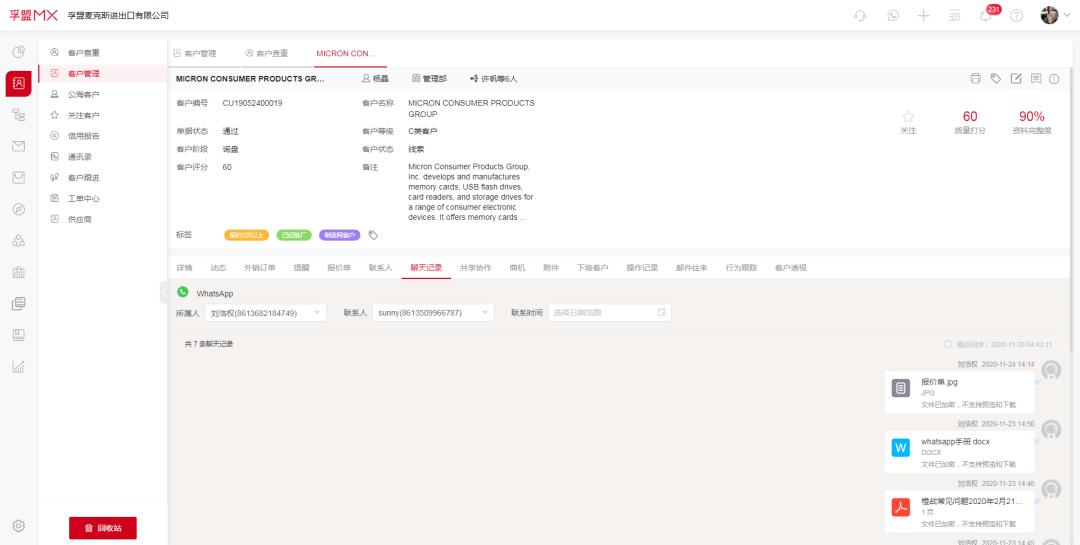This screenshot has width=1080, height=545.
Task: Open the 联系人 sunny contact dropdown
Action: (433, 313)
